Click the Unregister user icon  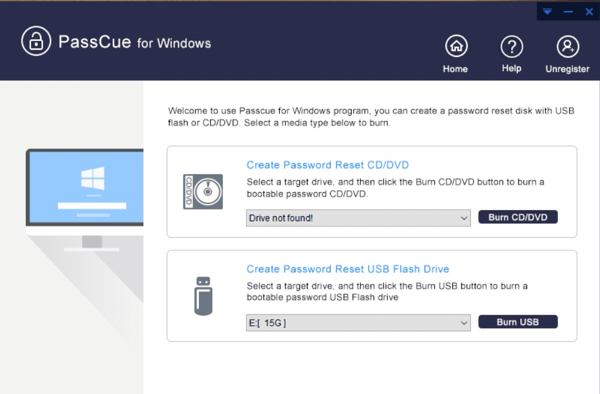(567, 46)
